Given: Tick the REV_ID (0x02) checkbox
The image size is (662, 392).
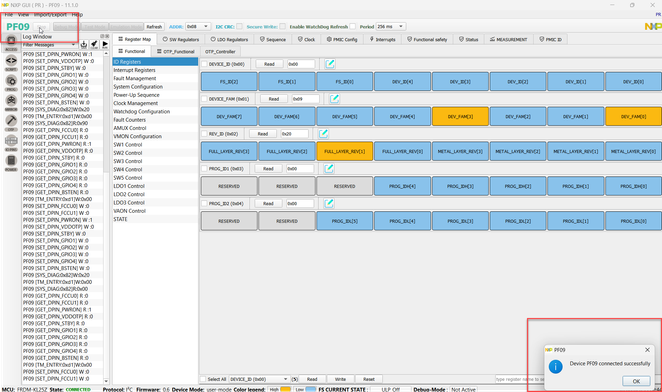Looking at the screenshot, I should click(204, 134).
